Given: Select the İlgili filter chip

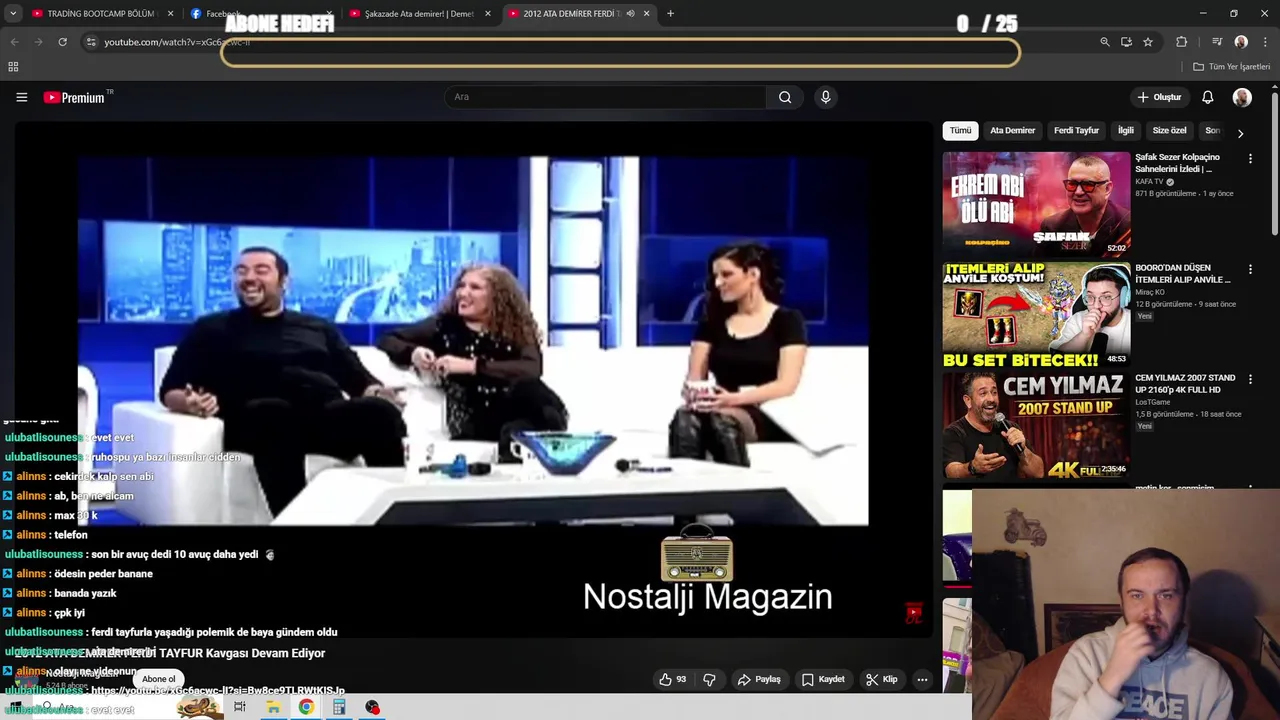Looking at the screenshot, I should (x=1126, y=130).
